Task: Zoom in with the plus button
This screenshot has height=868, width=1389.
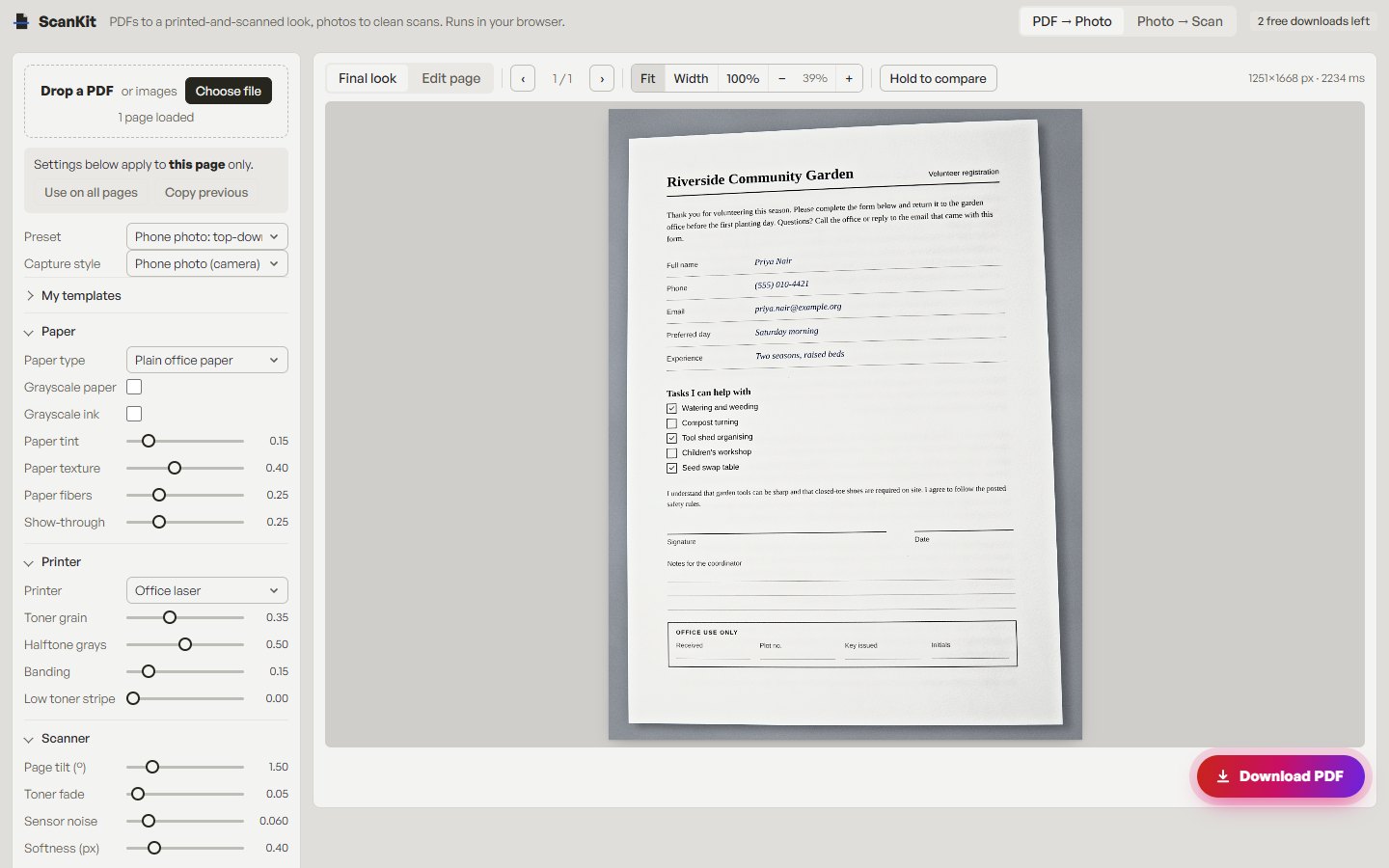Action: 849,78
